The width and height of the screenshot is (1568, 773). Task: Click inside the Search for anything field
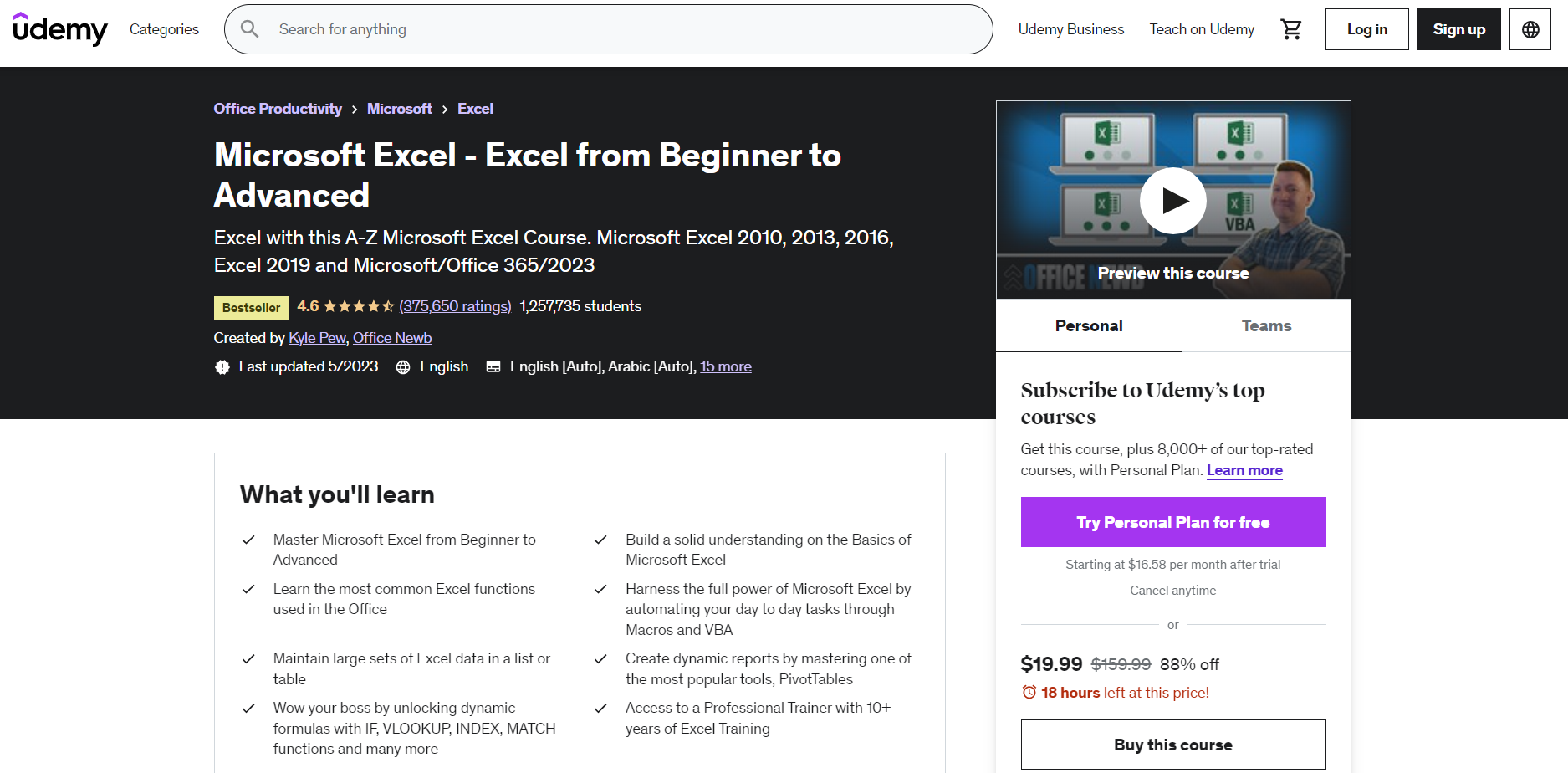(502, 28)
